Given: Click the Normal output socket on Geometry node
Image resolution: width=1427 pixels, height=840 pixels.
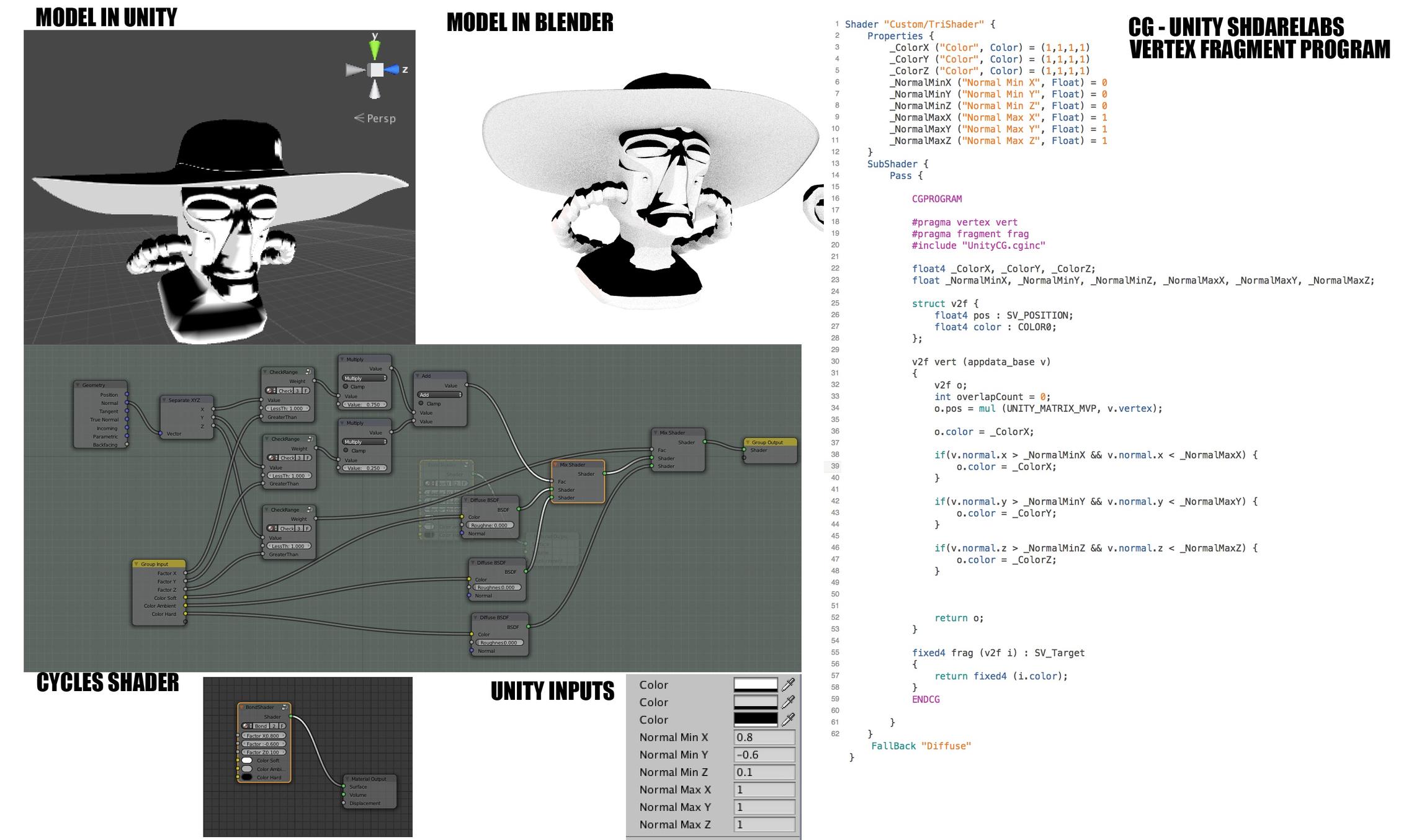Looking at the screenshot, I should [x=127, y=403].
